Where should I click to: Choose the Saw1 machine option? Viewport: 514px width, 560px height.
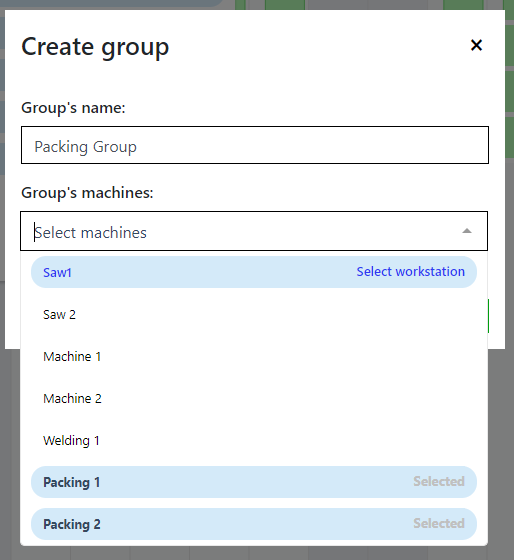[x=254, y=272]
